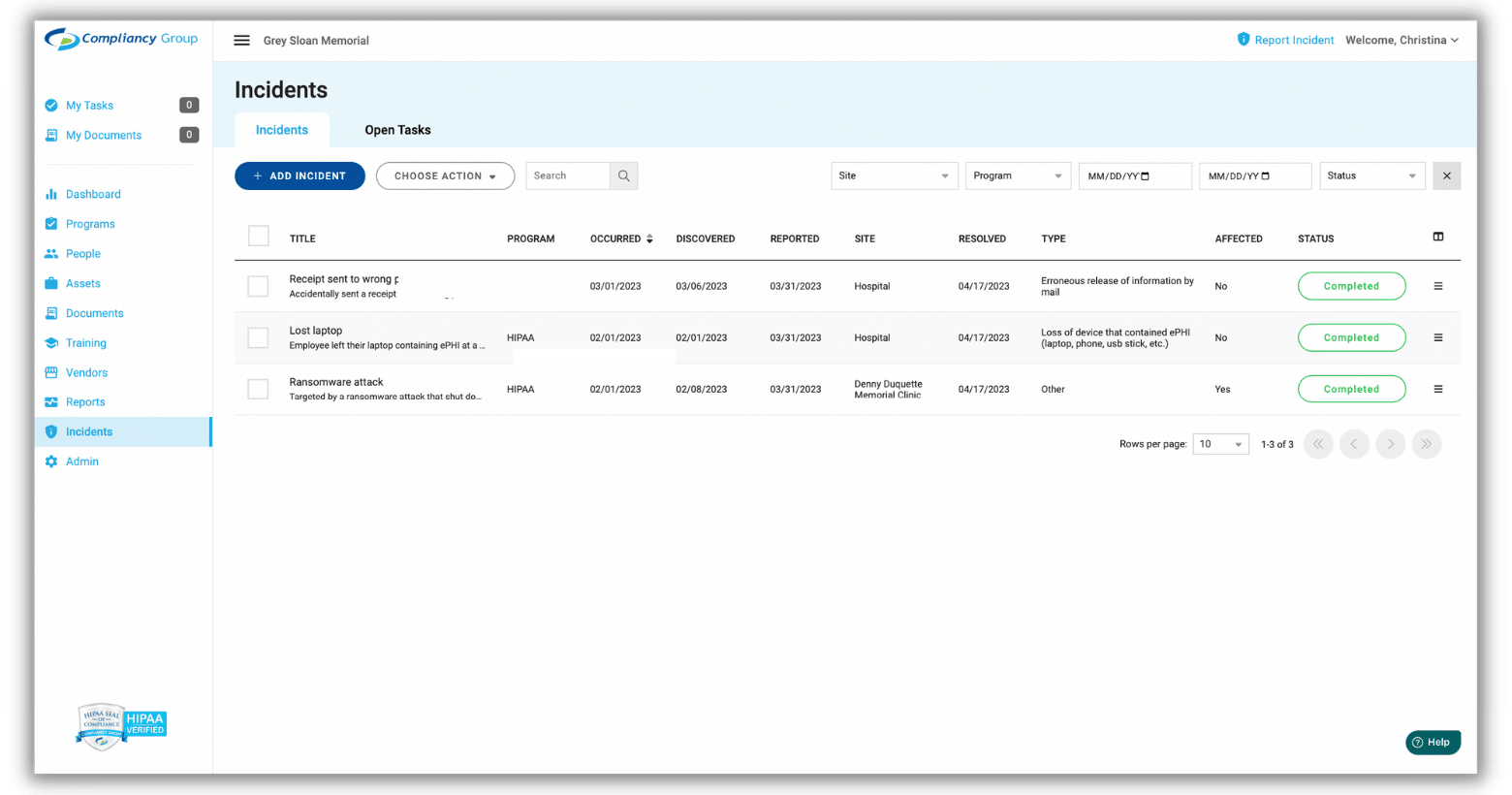This screenshot has height=795, width=1512.
Task: Open the column chooser icon in table header
Action: [x=1438, y=238]
